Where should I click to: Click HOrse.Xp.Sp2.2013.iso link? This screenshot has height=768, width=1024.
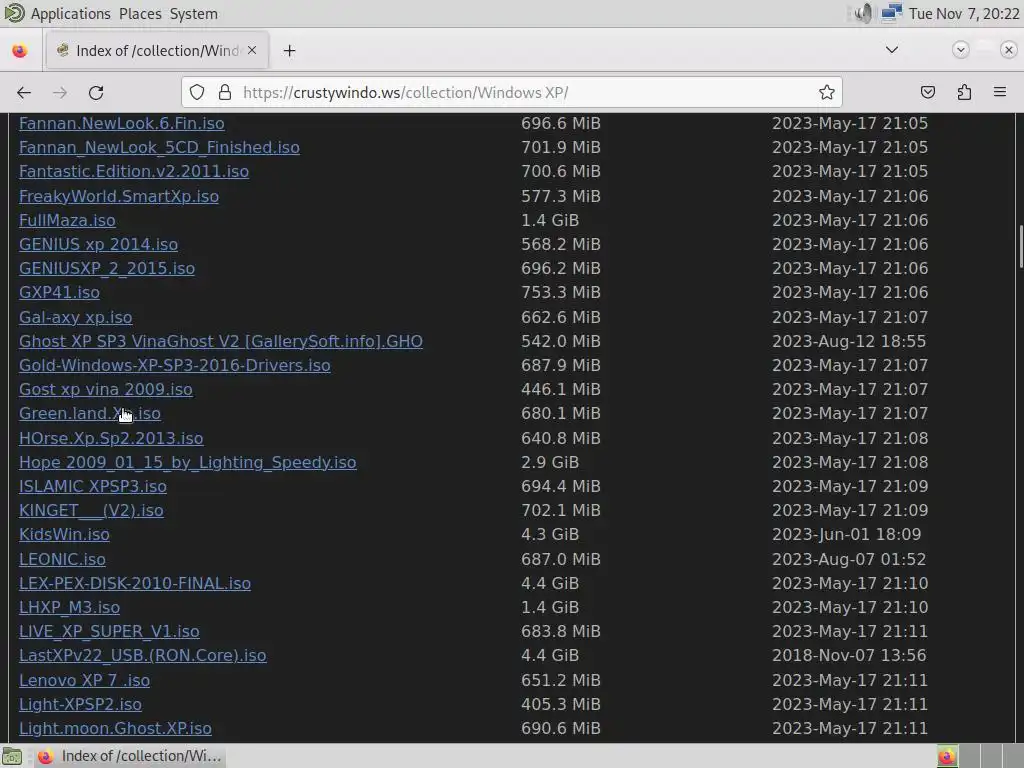pyautogui.click(x=111, y=439)
